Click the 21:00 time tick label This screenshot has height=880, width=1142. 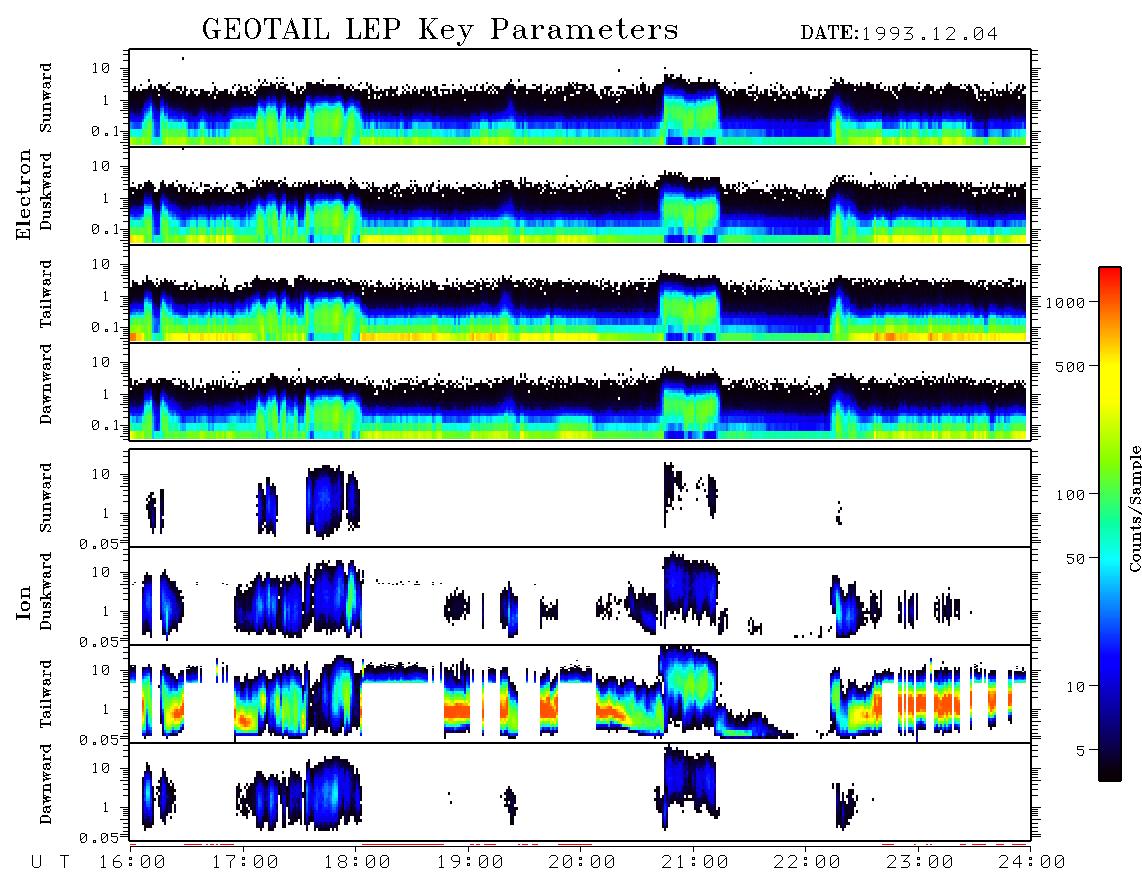(696, 863)
